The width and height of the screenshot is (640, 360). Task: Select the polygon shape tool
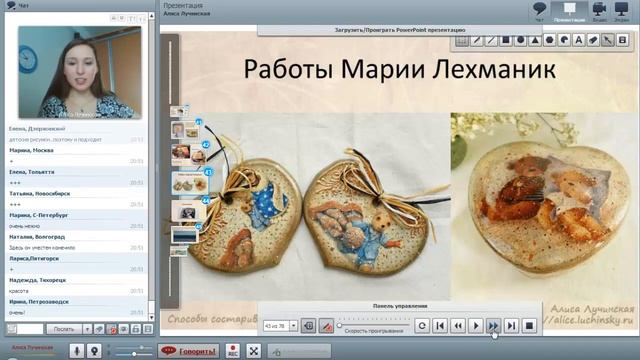[x=550, y=40]
